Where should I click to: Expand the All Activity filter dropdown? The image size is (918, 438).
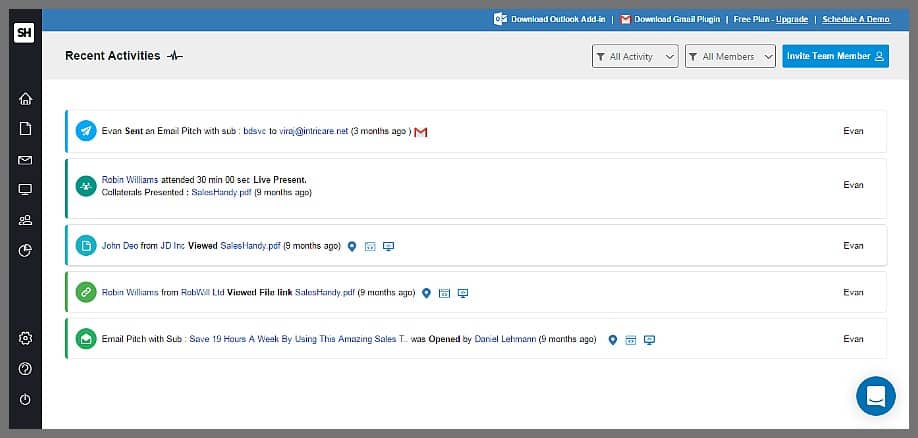(635, 57)
